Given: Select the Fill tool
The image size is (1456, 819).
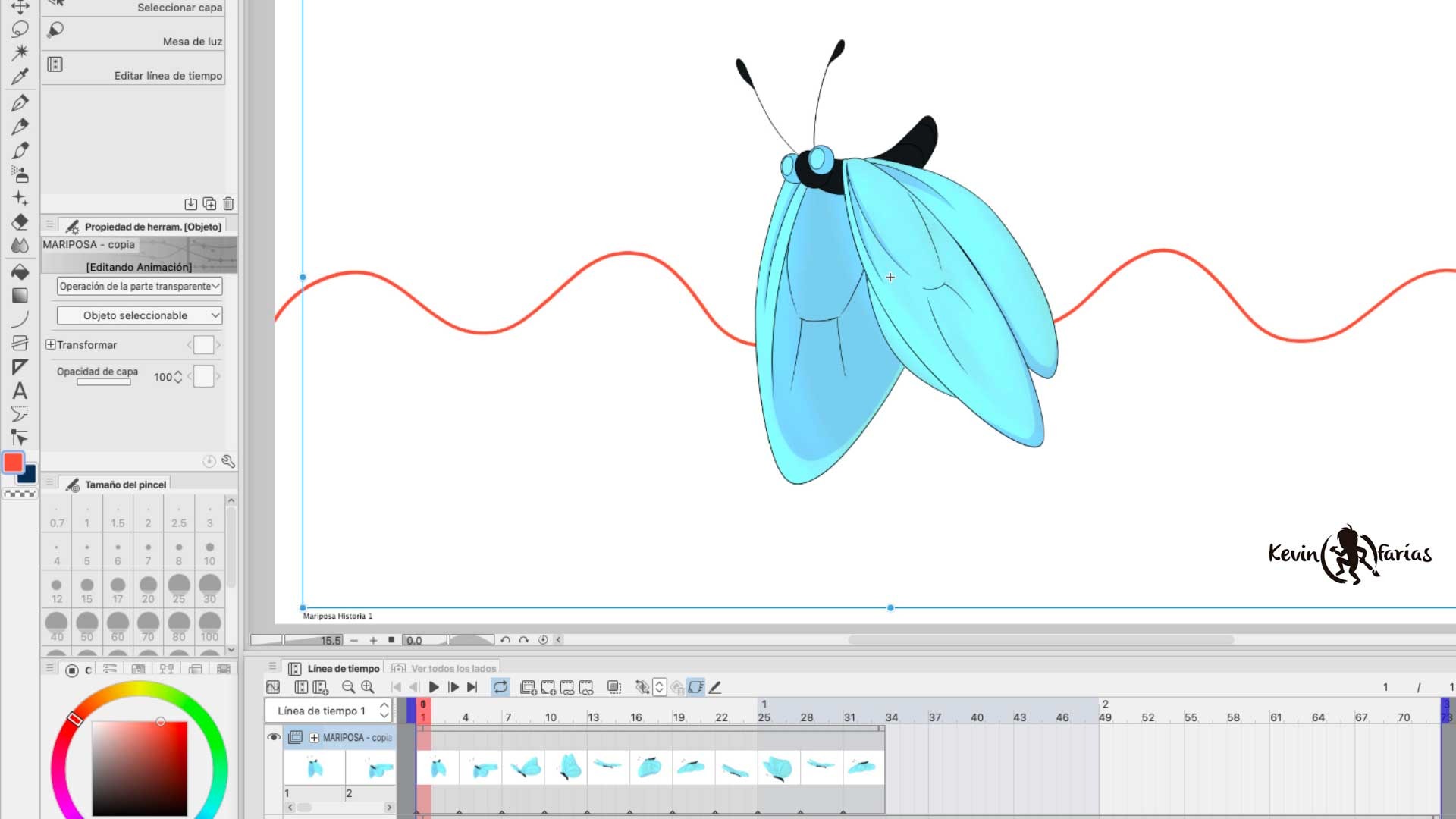Looking at the screenshot, I should 21,271.
